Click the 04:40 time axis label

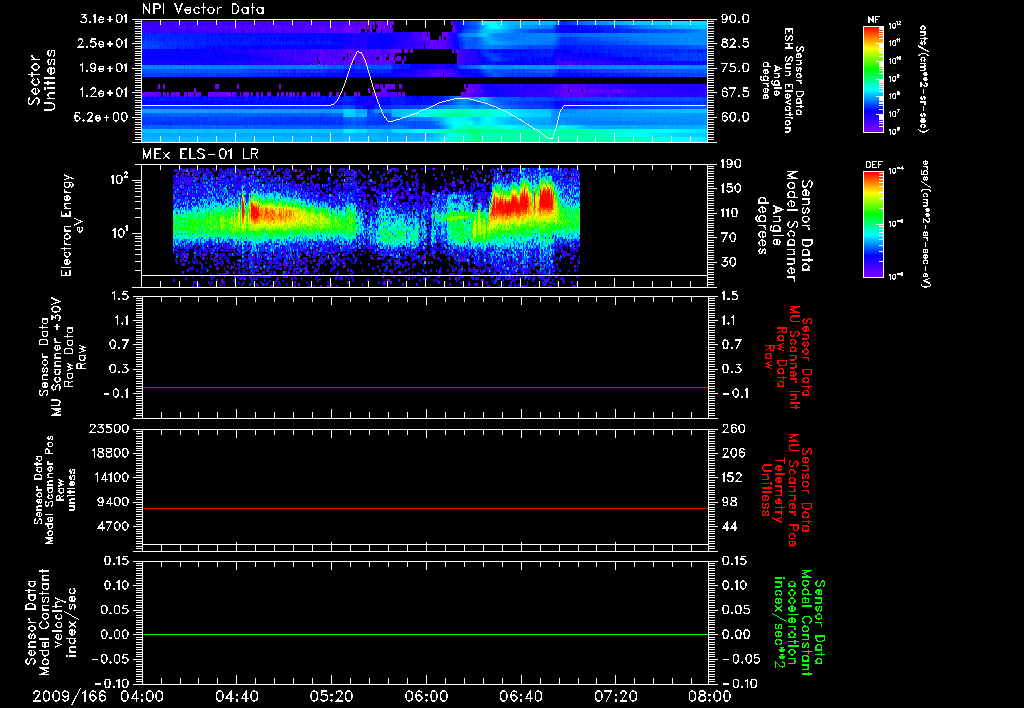(236, 696)
